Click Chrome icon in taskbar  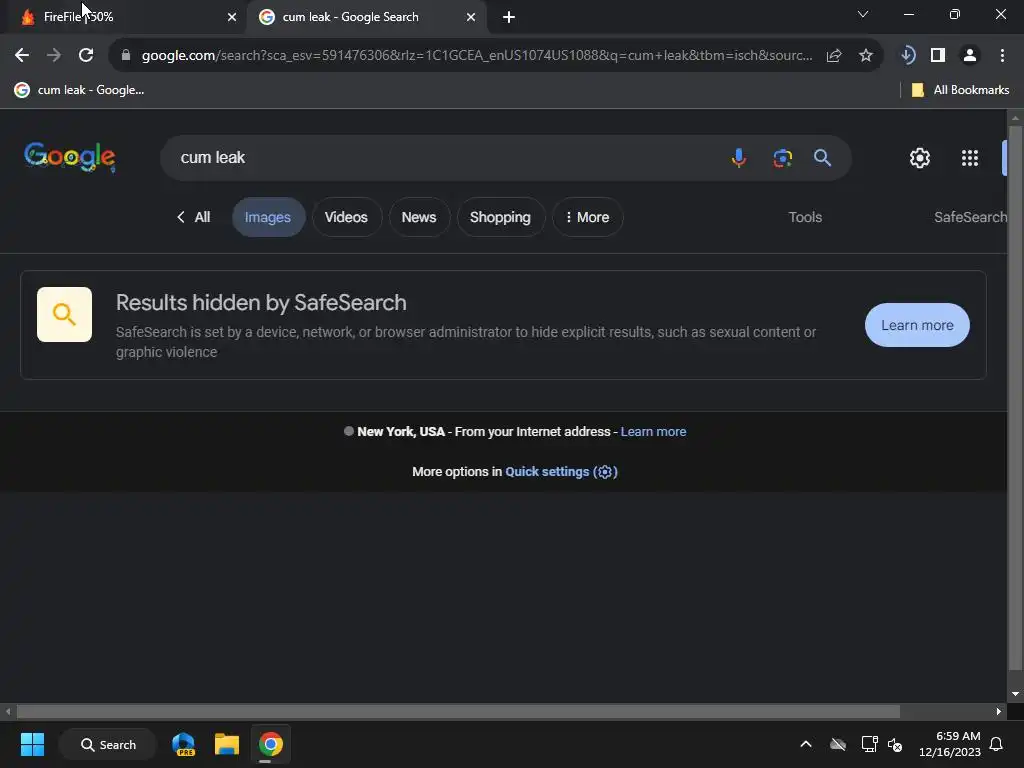pyautogui.click(x=270, y=744)
